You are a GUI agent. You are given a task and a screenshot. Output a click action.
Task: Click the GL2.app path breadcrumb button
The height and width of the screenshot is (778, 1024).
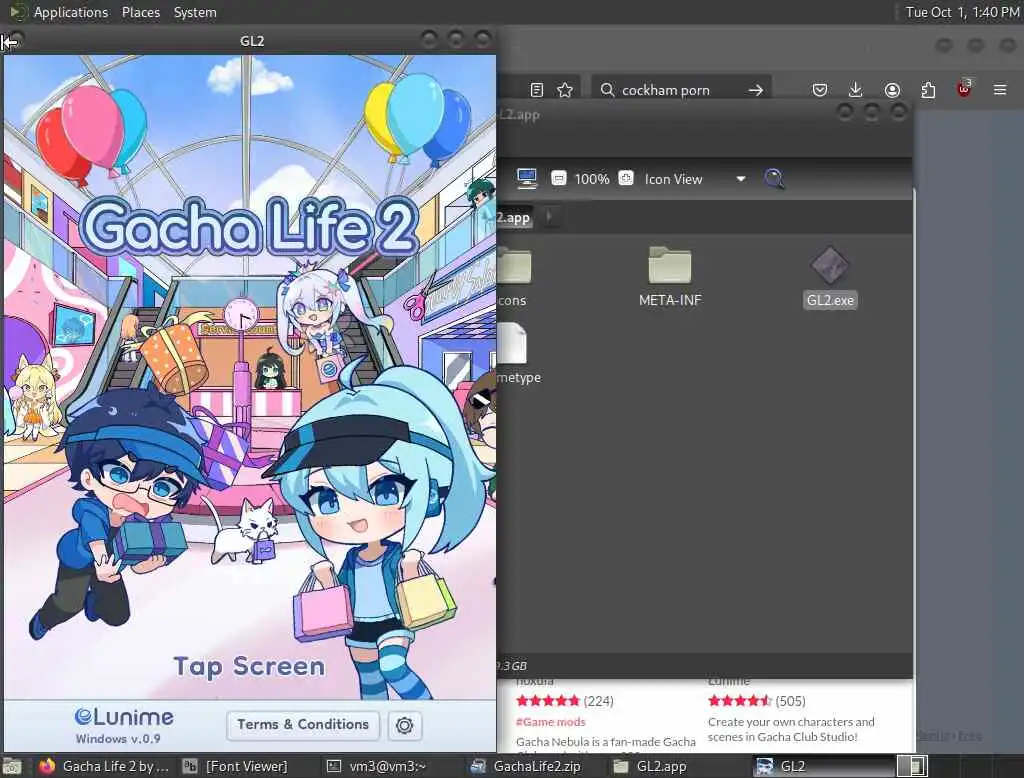point(515,218)
